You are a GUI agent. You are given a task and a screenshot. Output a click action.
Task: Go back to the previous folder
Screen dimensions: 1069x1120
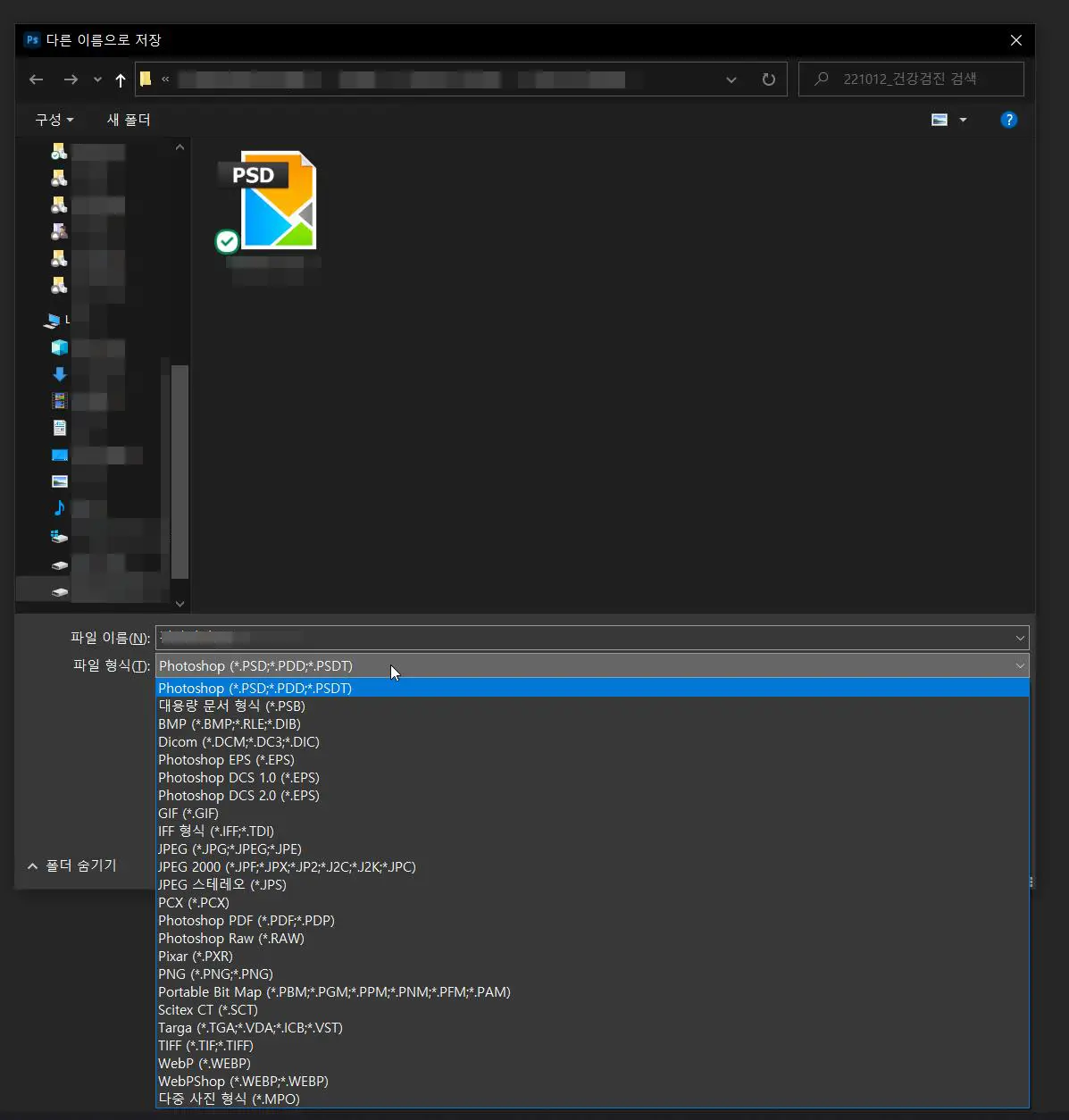(x=36, y=79)
